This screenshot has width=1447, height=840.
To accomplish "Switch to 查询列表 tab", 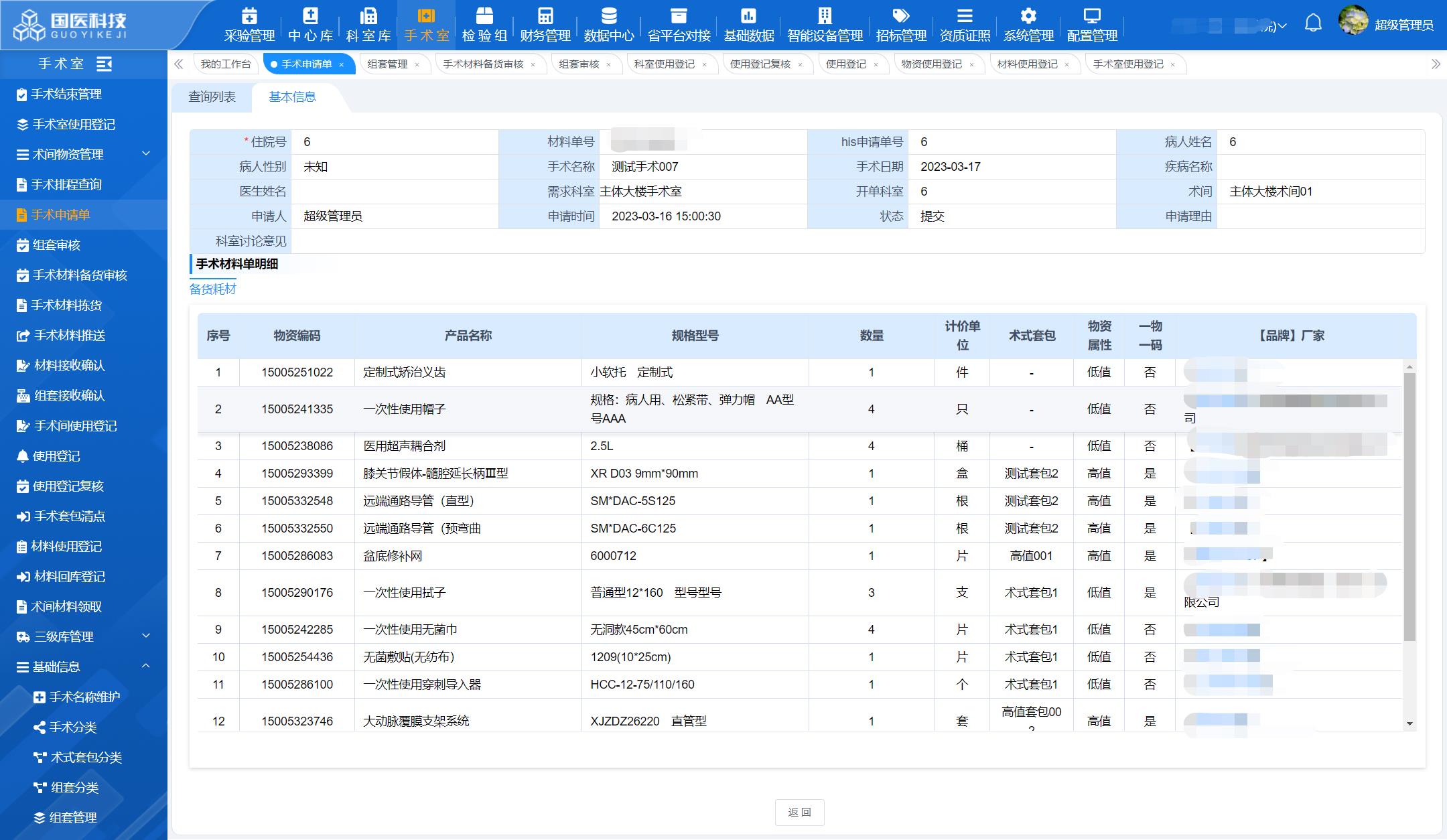I will tap(212, 97).
